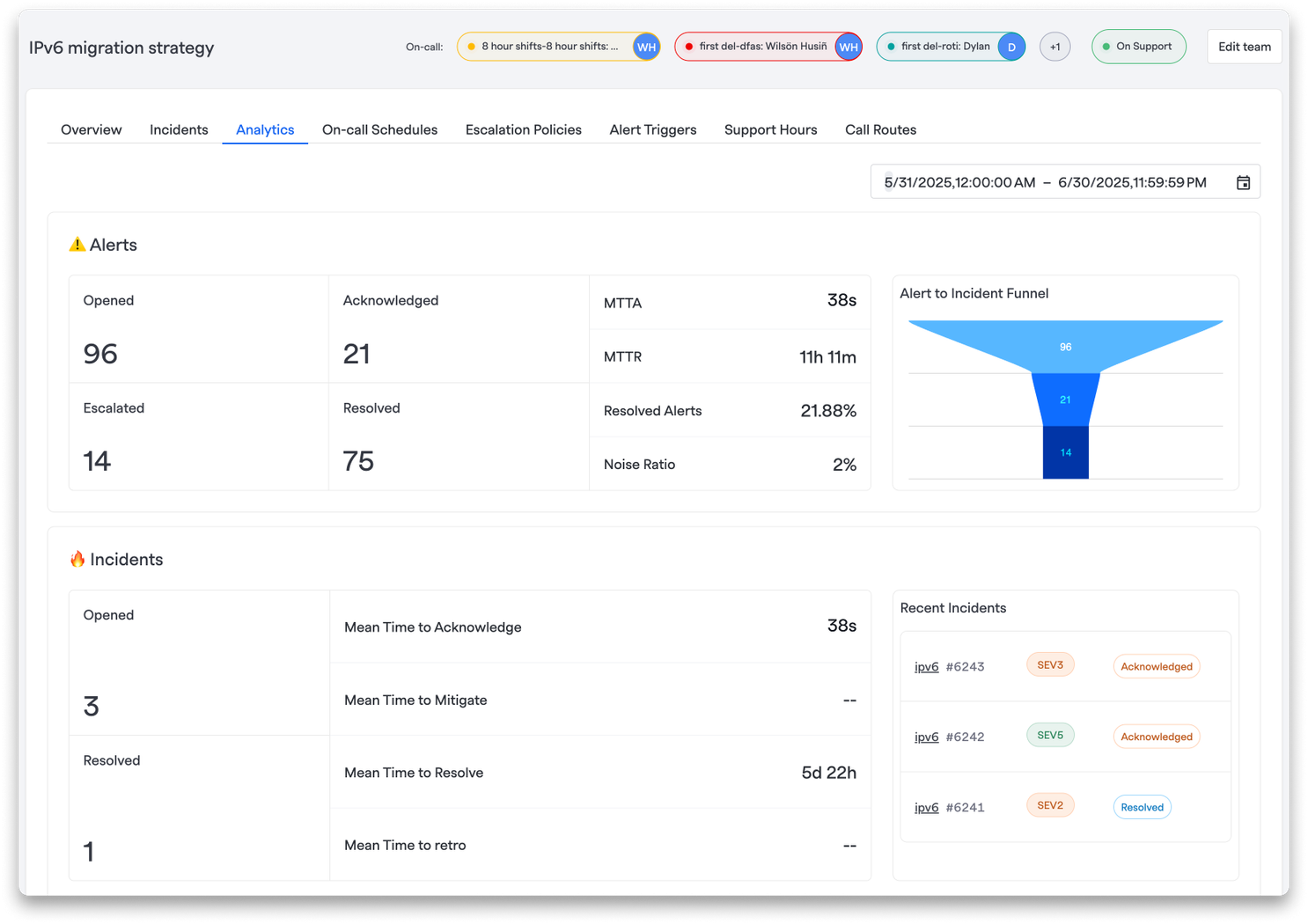Click the Mean Time to retro row
1308x924 pixels.
tap(600, 845)
